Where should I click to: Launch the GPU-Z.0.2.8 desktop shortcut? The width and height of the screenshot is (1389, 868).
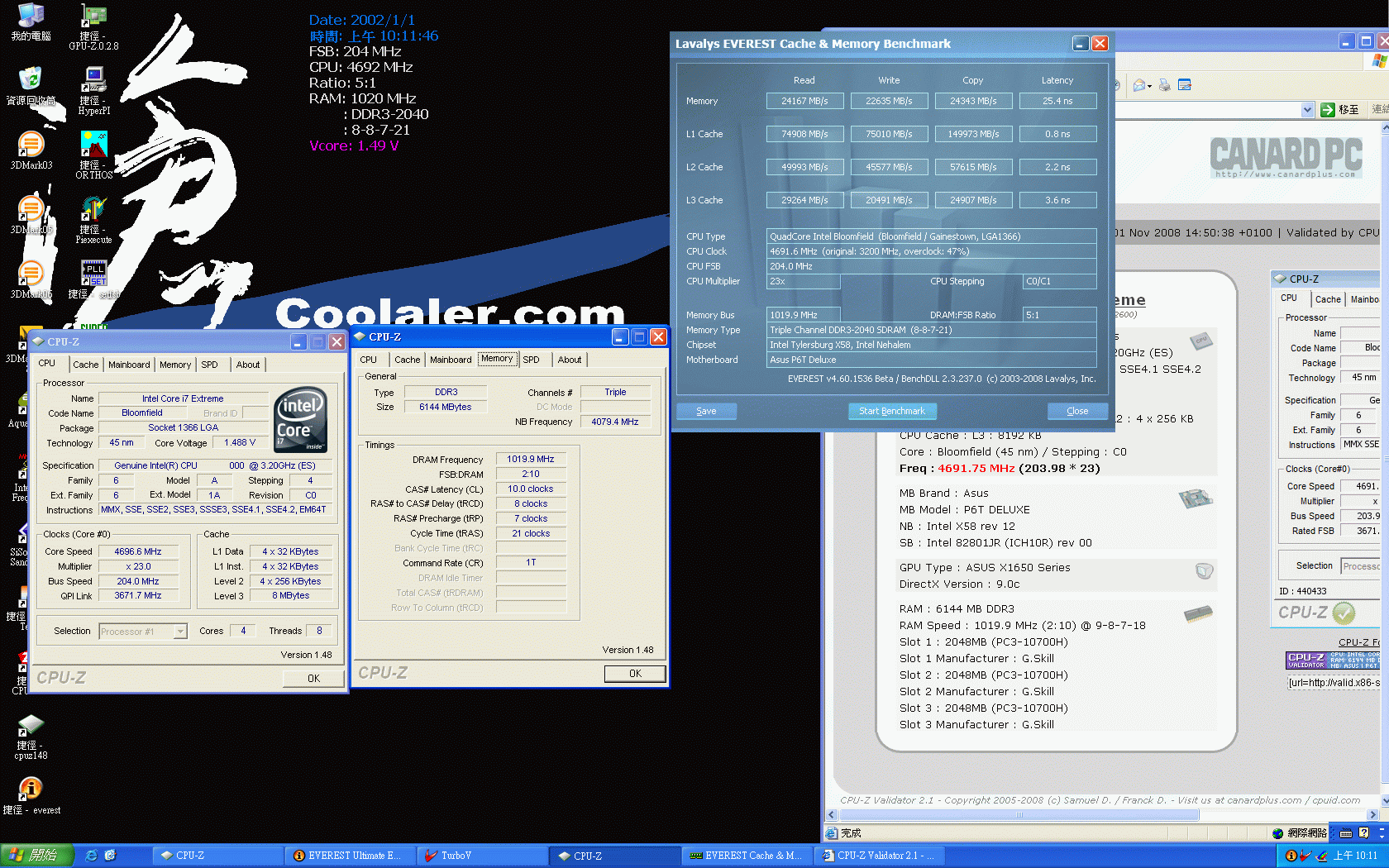(94, 26)
